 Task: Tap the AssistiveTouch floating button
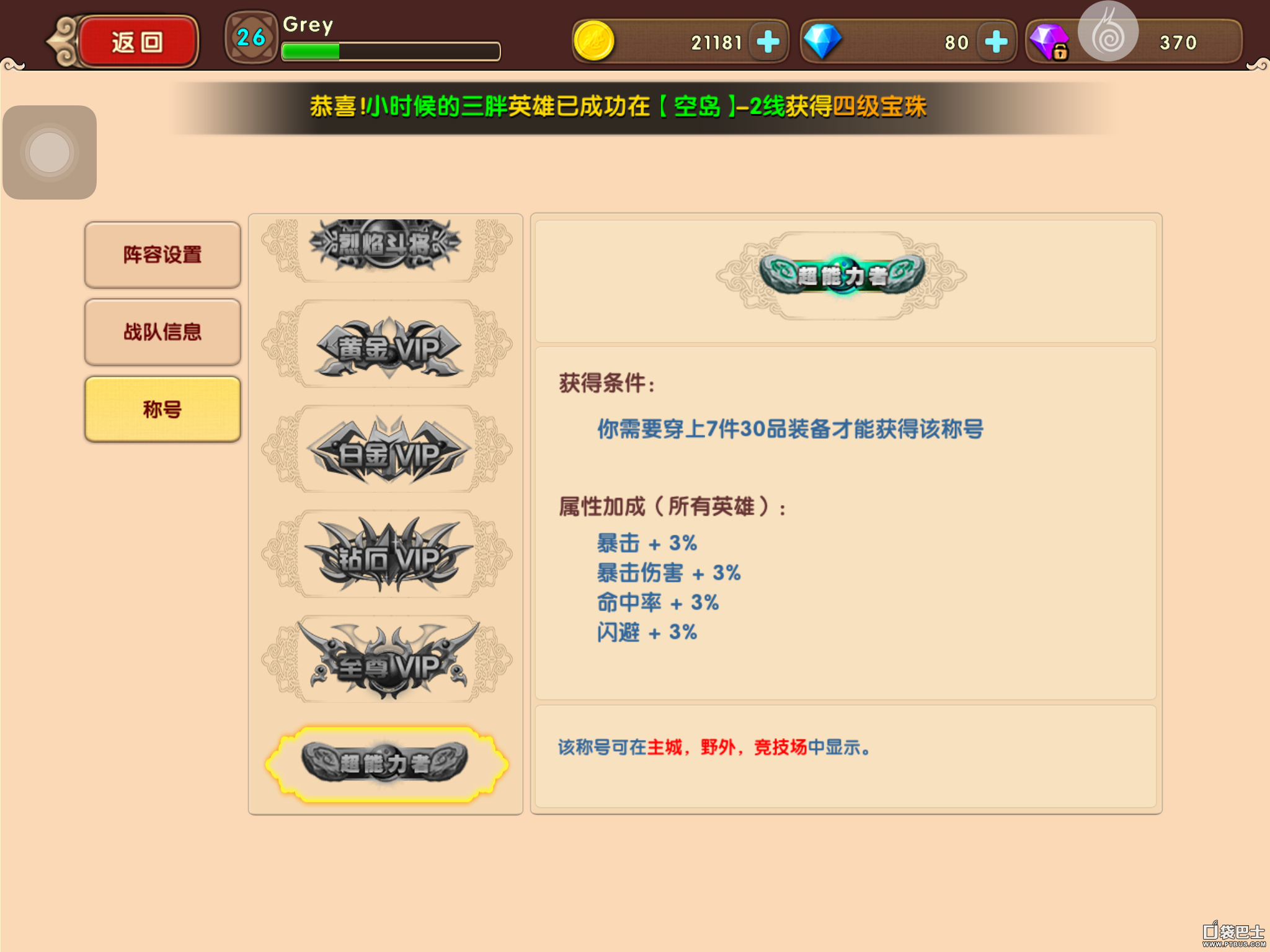point(50,152)
